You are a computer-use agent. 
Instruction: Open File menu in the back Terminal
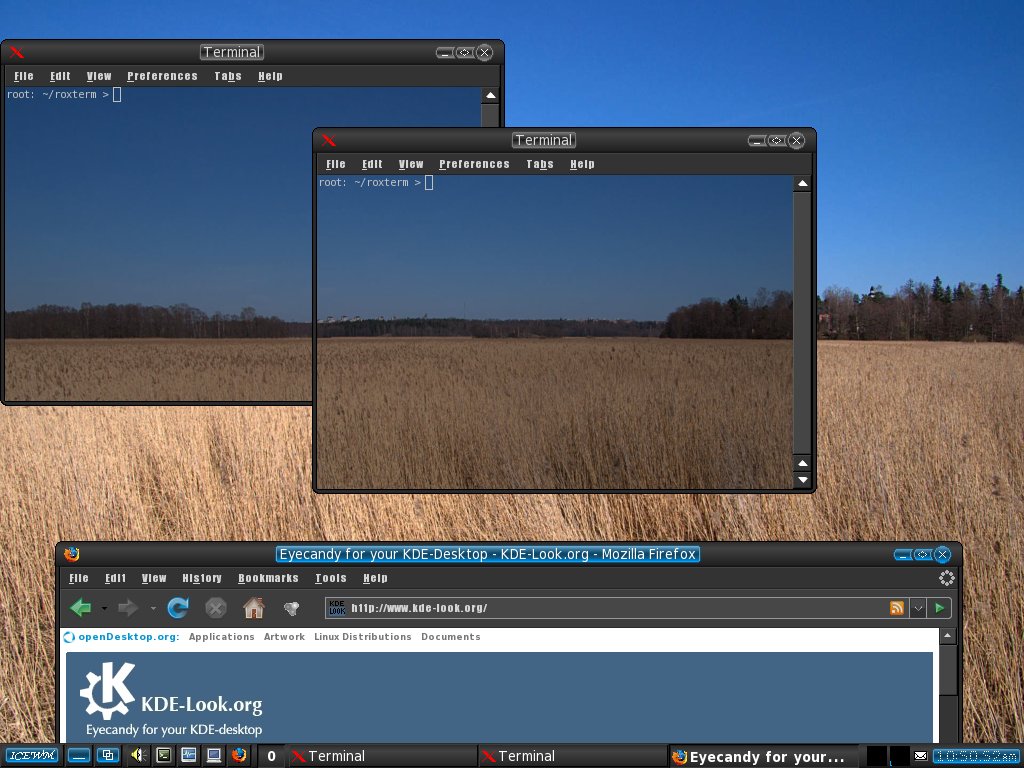click(x=24, y=76)
